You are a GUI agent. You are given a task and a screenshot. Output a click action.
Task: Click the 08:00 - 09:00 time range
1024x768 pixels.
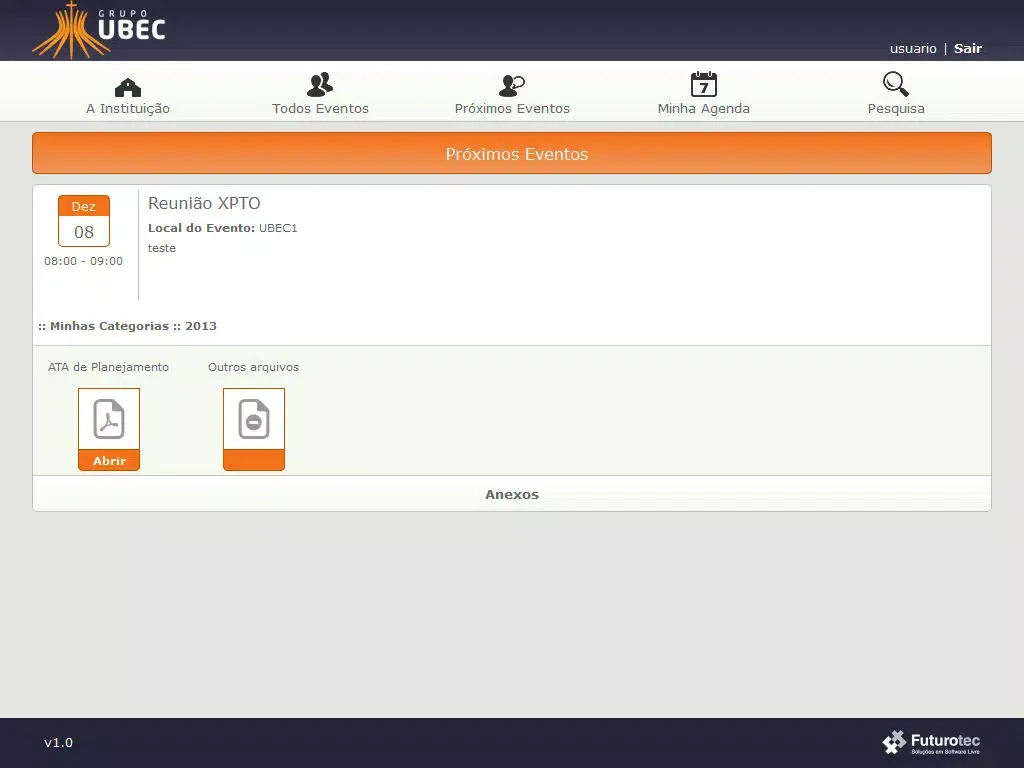click(83, 261)
